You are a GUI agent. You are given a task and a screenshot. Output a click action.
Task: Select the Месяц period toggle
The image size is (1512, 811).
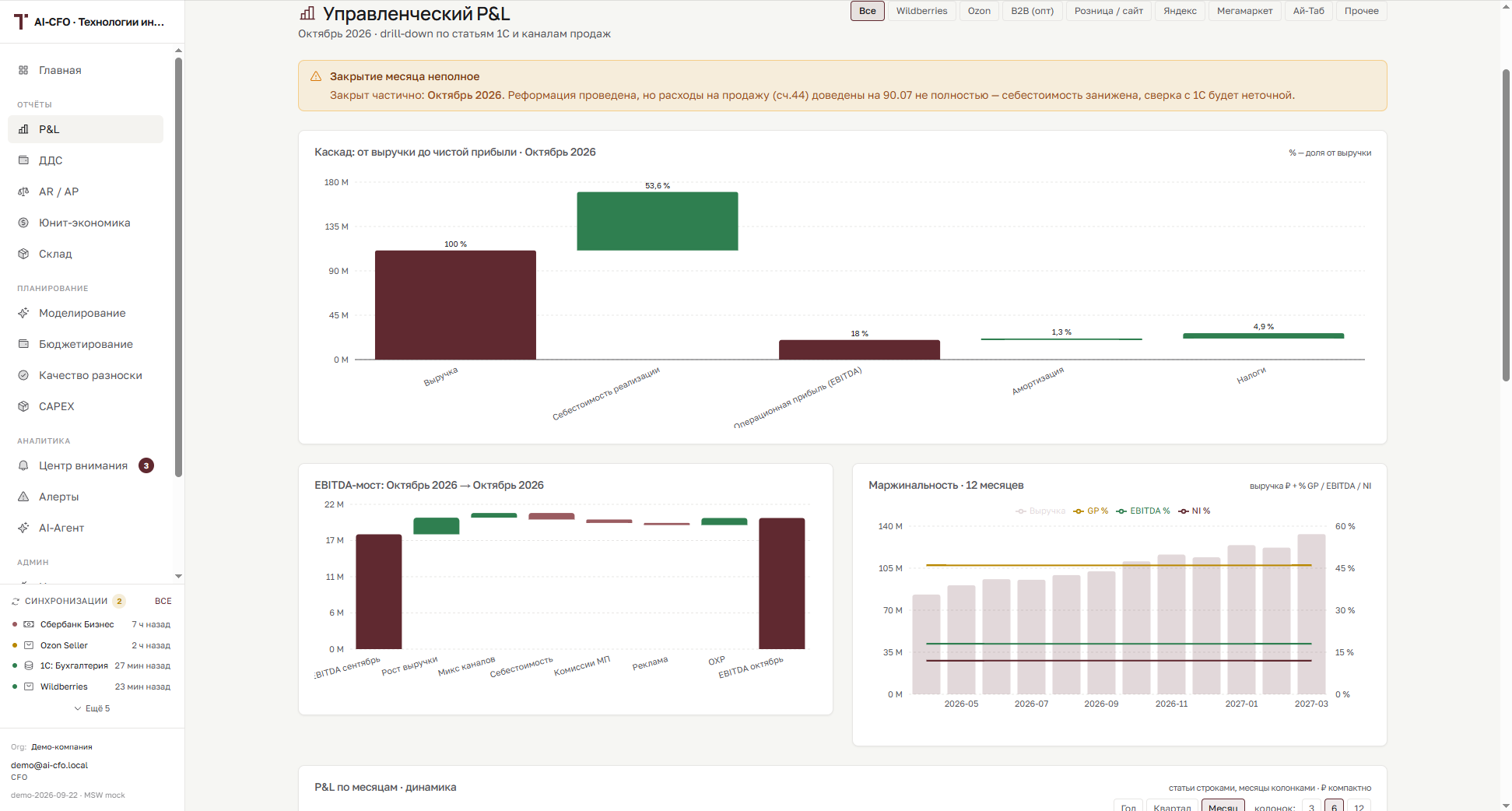coord(1223,806)
